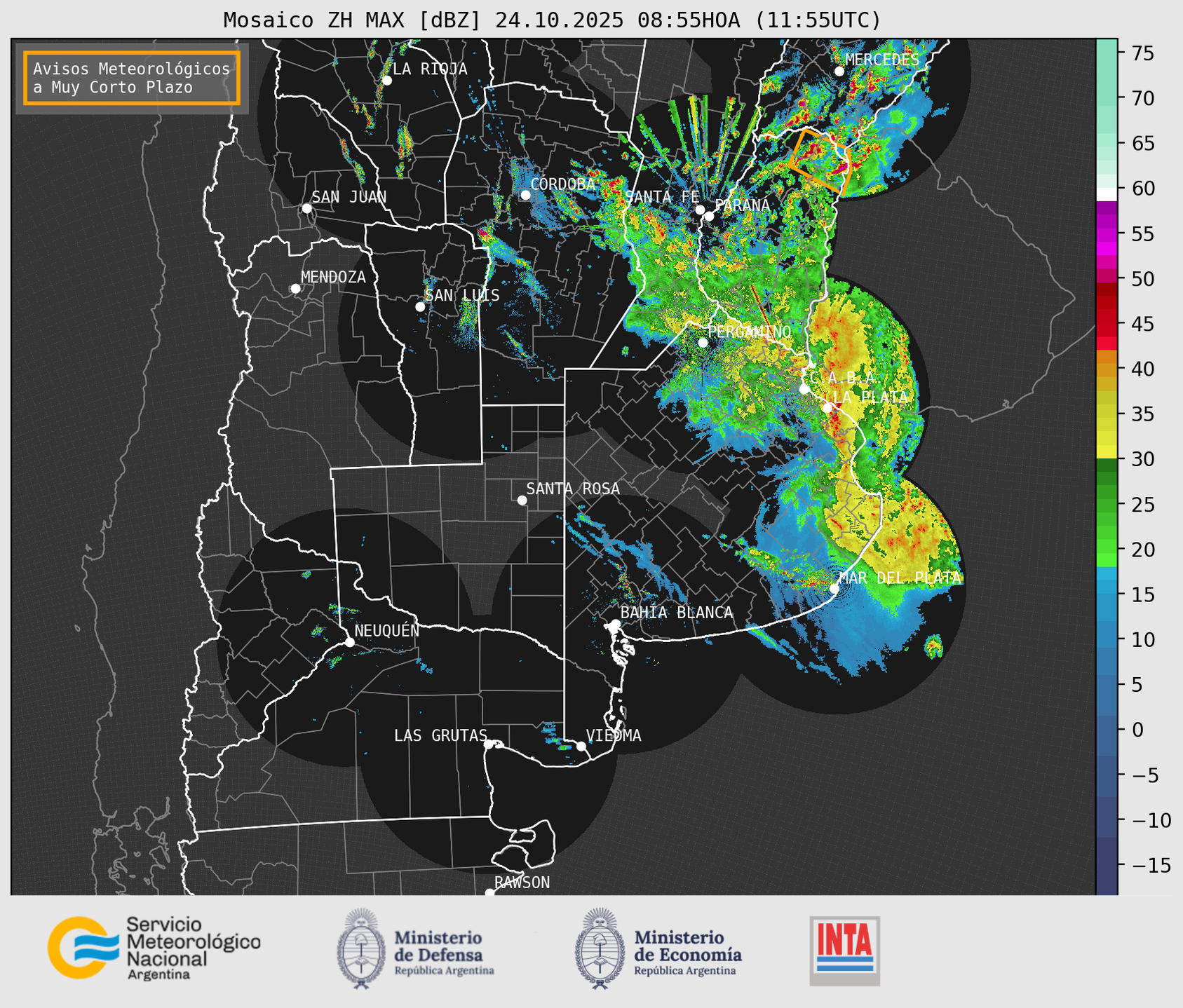The height and width of the screenshot is (1008, 1183).
Task: Click the PARANA city label
Action: click(x=742, y=205)
